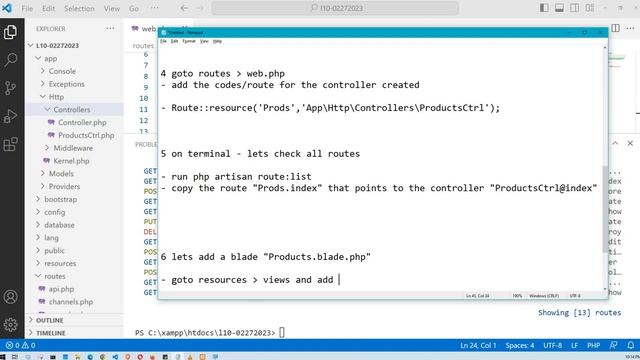Open the notifications bell in status bar
This screenshot has width=640, height=360.
tap(631, 345)
